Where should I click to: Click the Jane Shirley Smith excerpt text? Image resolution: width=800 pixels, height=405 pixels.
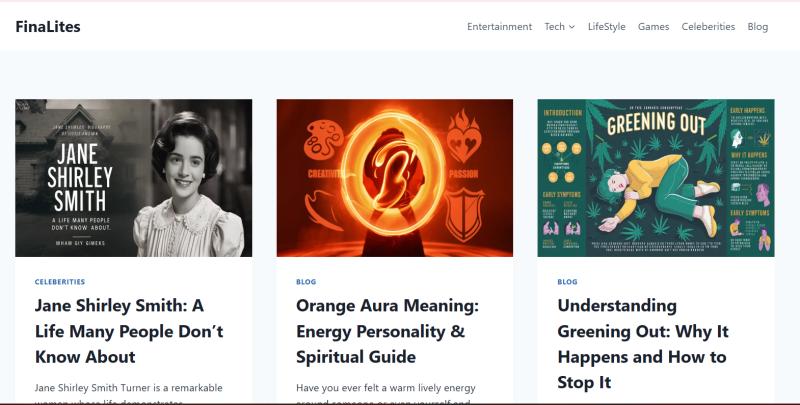pos(128,388)
